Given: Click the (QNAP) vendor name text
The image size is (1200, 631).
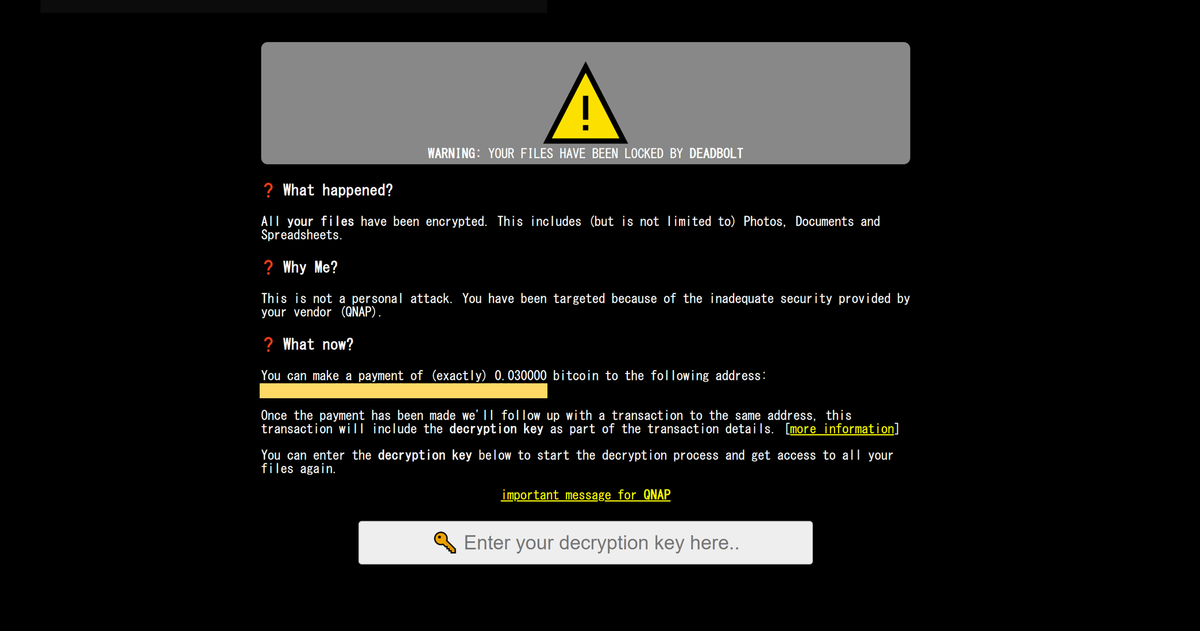Looking at the screenshot, I should 360,312.
